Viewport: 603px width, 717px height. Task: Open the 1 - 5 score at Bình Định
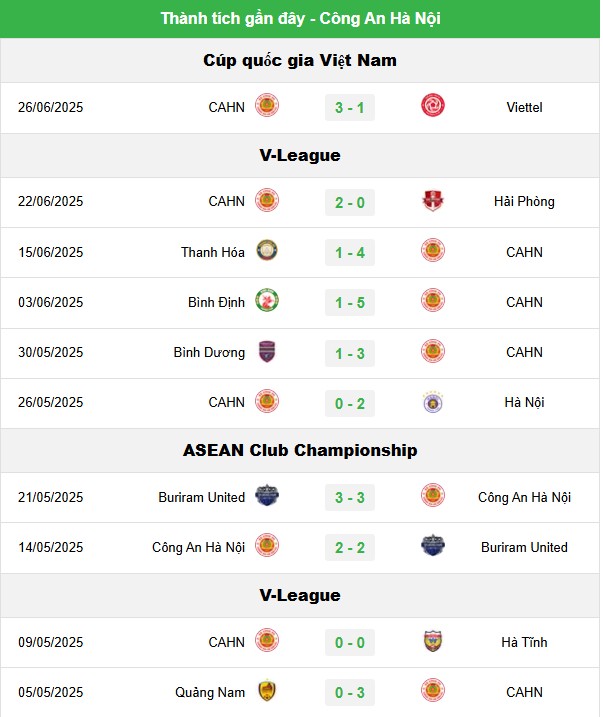tap(350, 303)
